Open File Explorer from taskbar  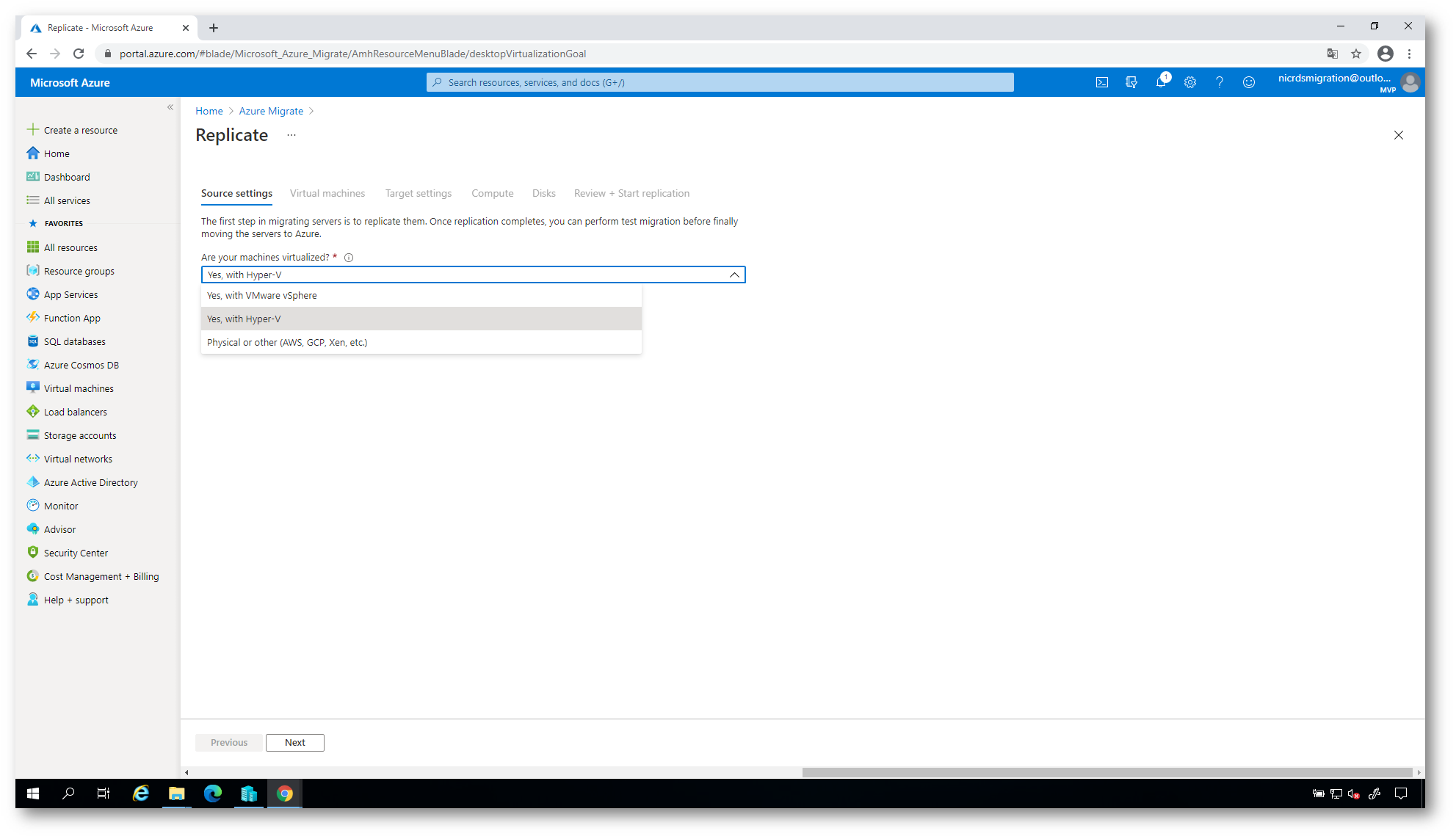pyautogui.click(x=177, y=793)
